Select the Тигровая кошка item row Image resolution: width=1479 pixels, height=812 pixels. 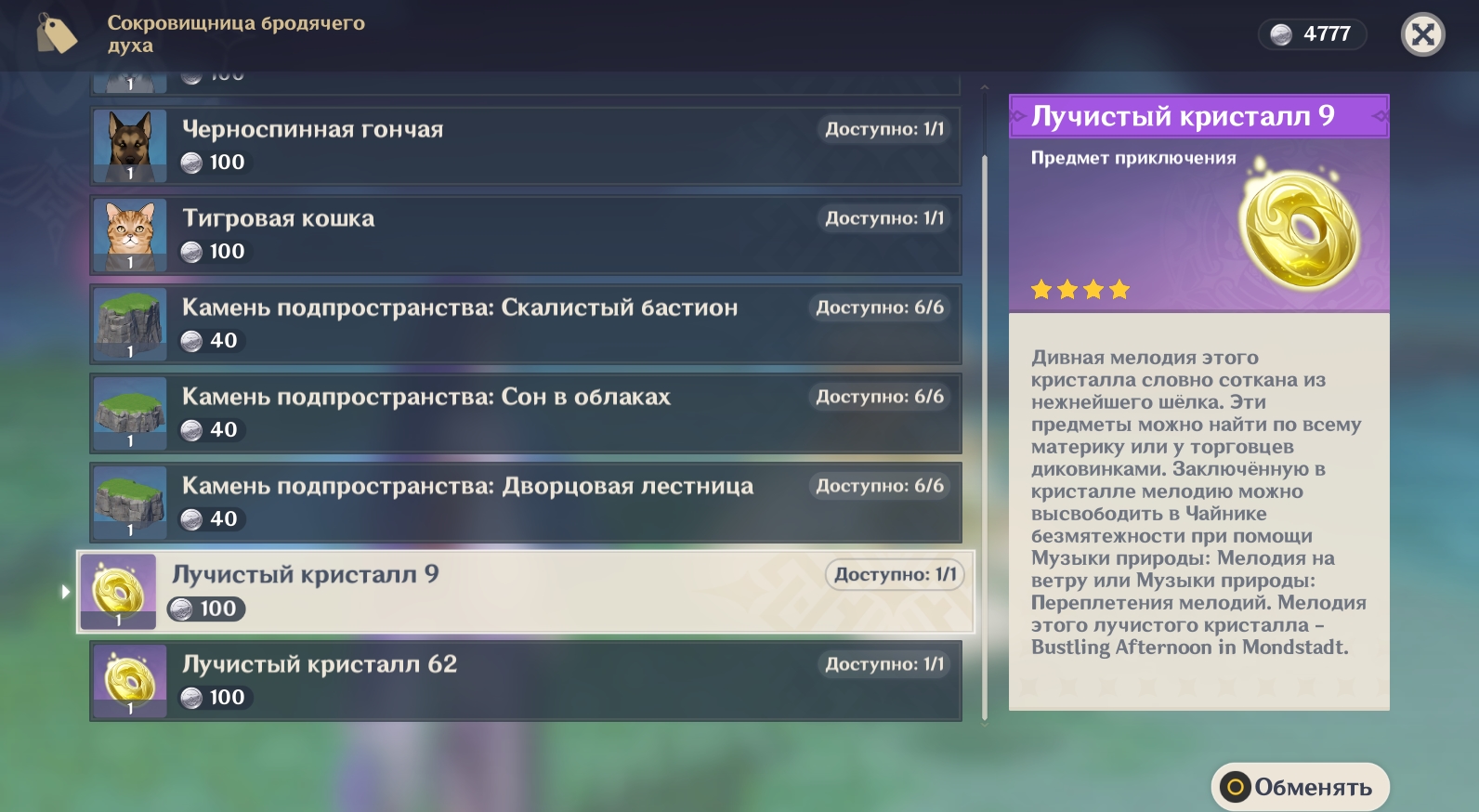coord(526,234)
